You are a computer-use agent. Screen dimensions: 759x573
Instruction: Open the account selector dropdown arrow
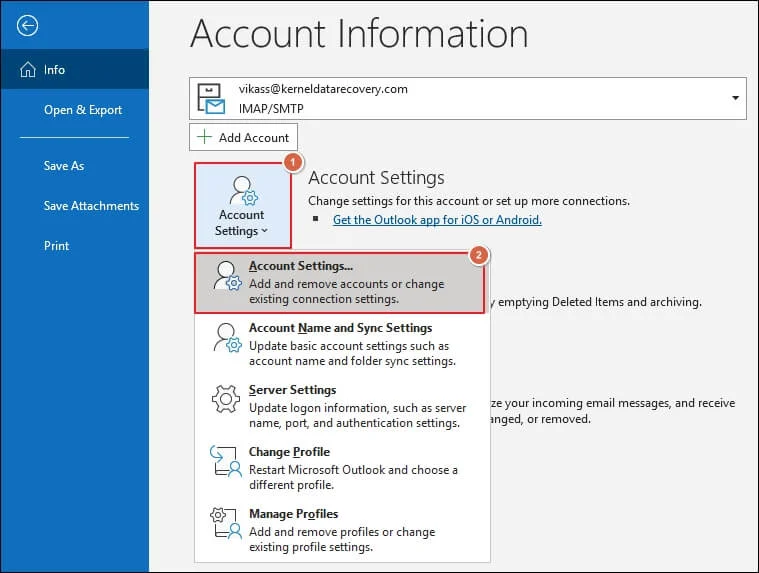[x=735, y=98]
